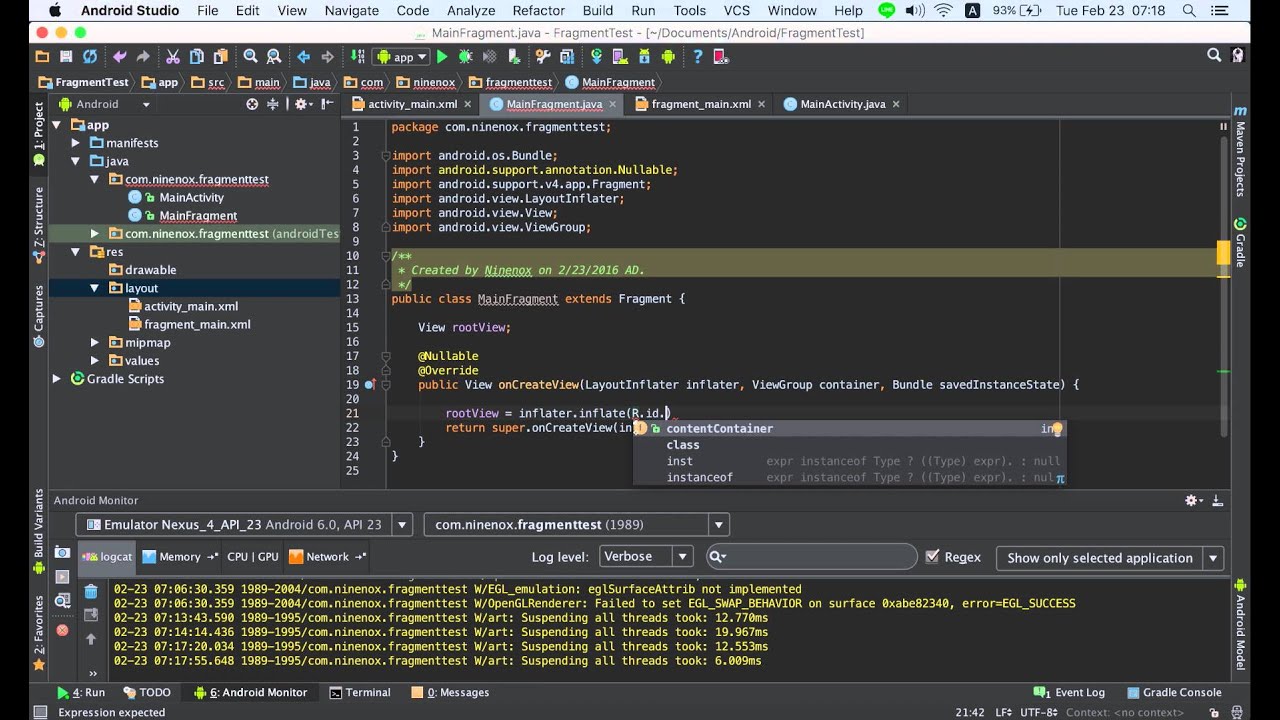This screenshot has height=720, width=1280.
Task: Toggle breakpoint at line 19 gutter
Action: click(370, 384)
